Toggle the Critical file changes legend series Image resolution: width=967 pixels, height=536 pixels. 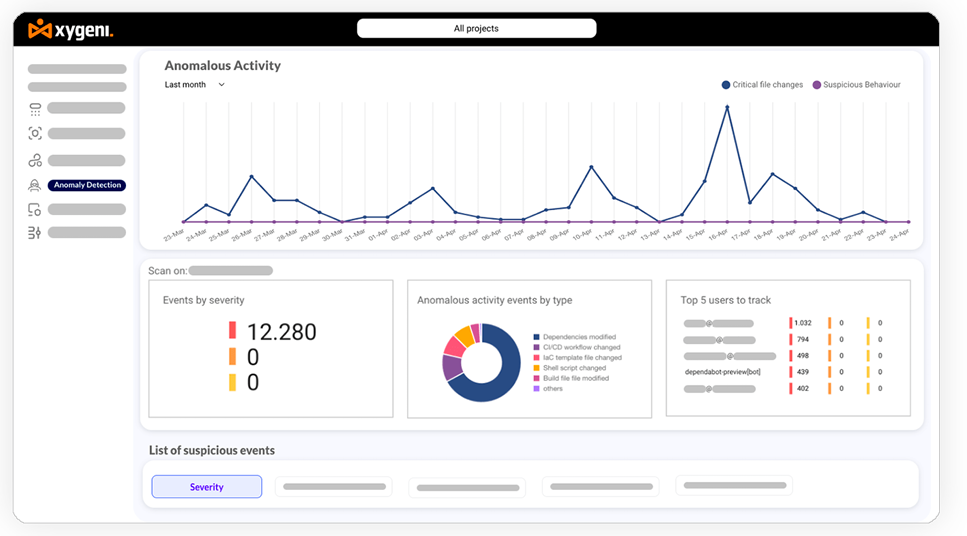762,85
